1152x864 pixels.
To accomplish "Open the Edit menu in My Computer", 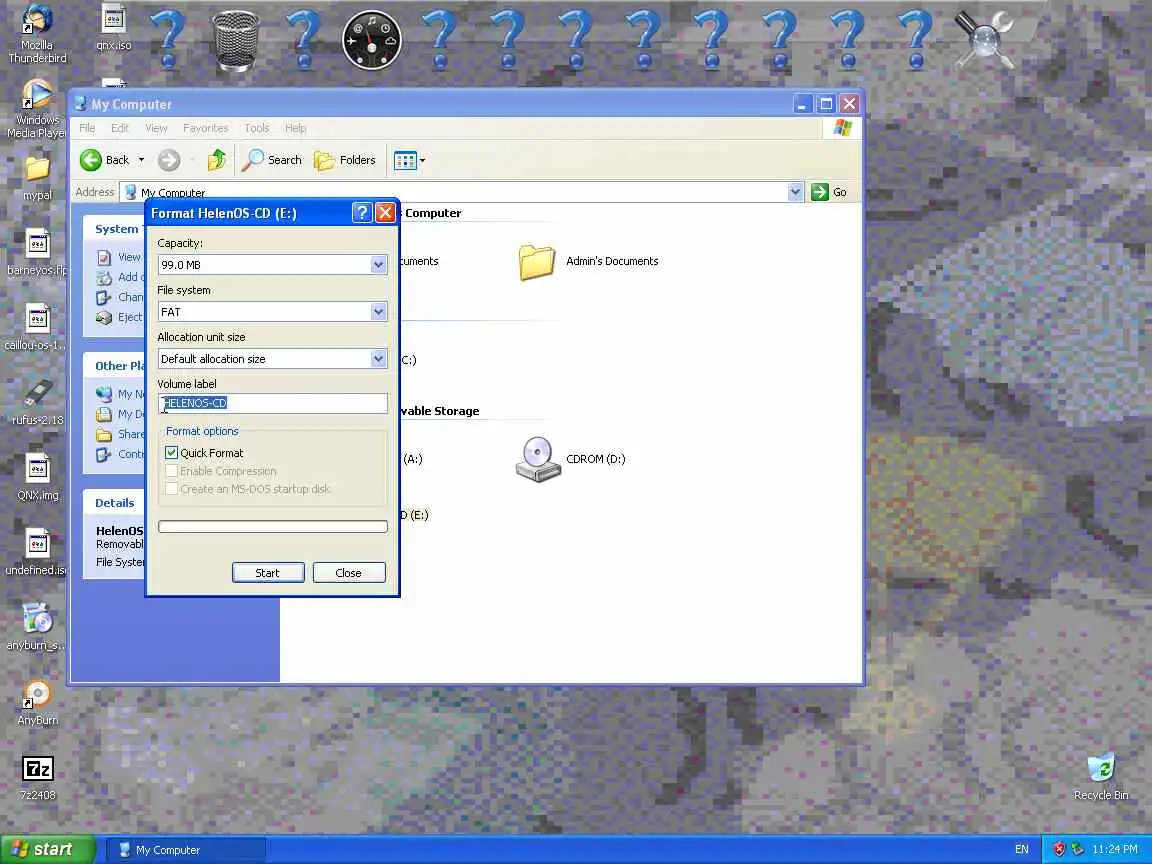I will click(120, 128).
